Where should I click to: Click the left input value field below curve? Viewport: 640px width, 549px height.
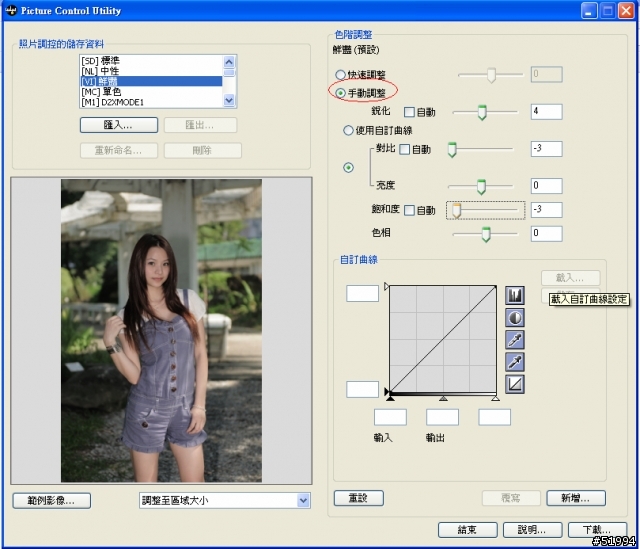pyautogui.click(x=390, y=417)
